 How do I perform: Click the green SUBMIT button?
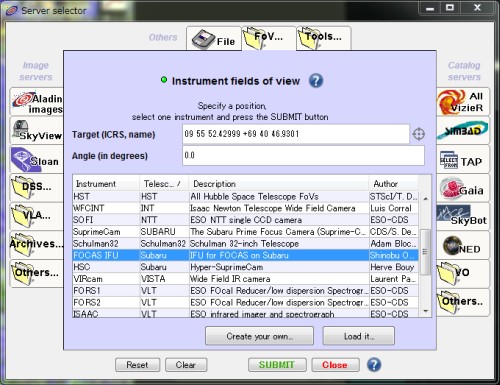[277, 365]
